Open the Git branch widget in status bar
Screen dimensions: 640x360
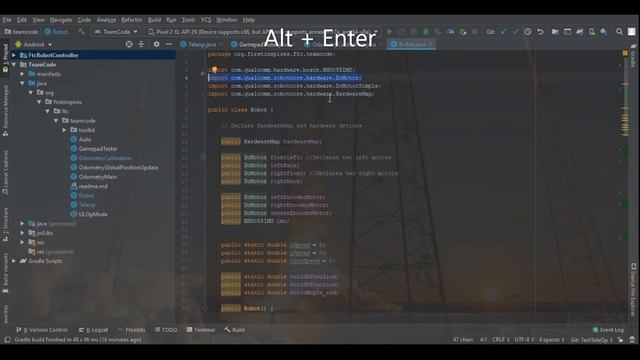click(x=591, y=340)
